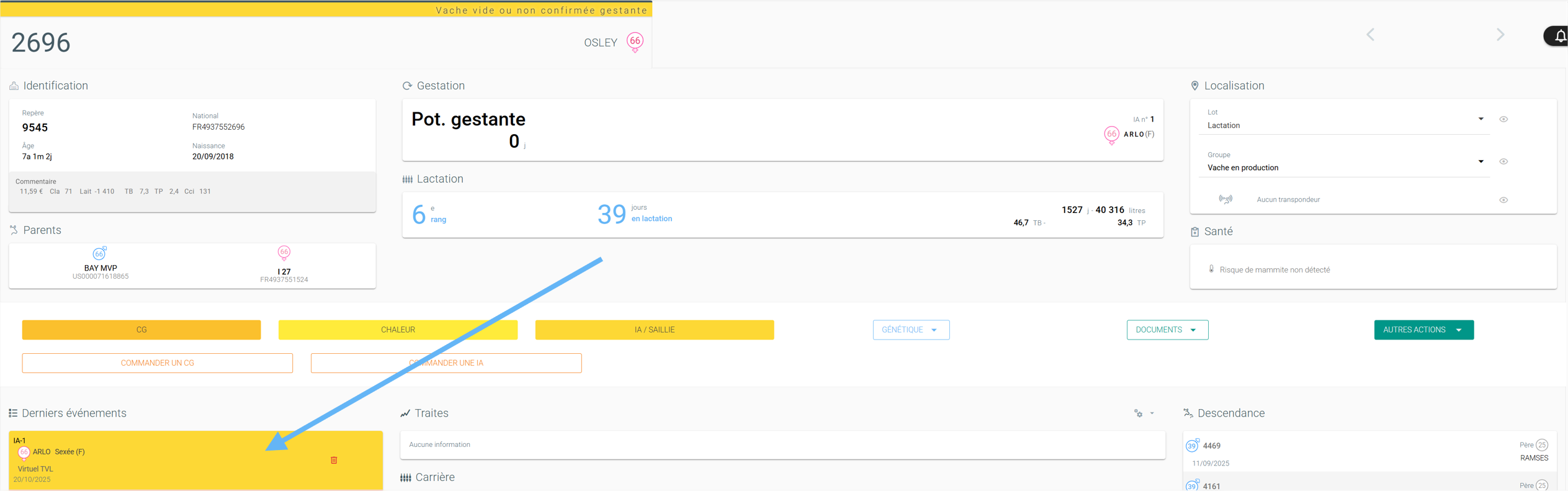Click COMMANDER UN CG
The height and width of the screenshot is (491, 1568).
[x=158, y=363]
